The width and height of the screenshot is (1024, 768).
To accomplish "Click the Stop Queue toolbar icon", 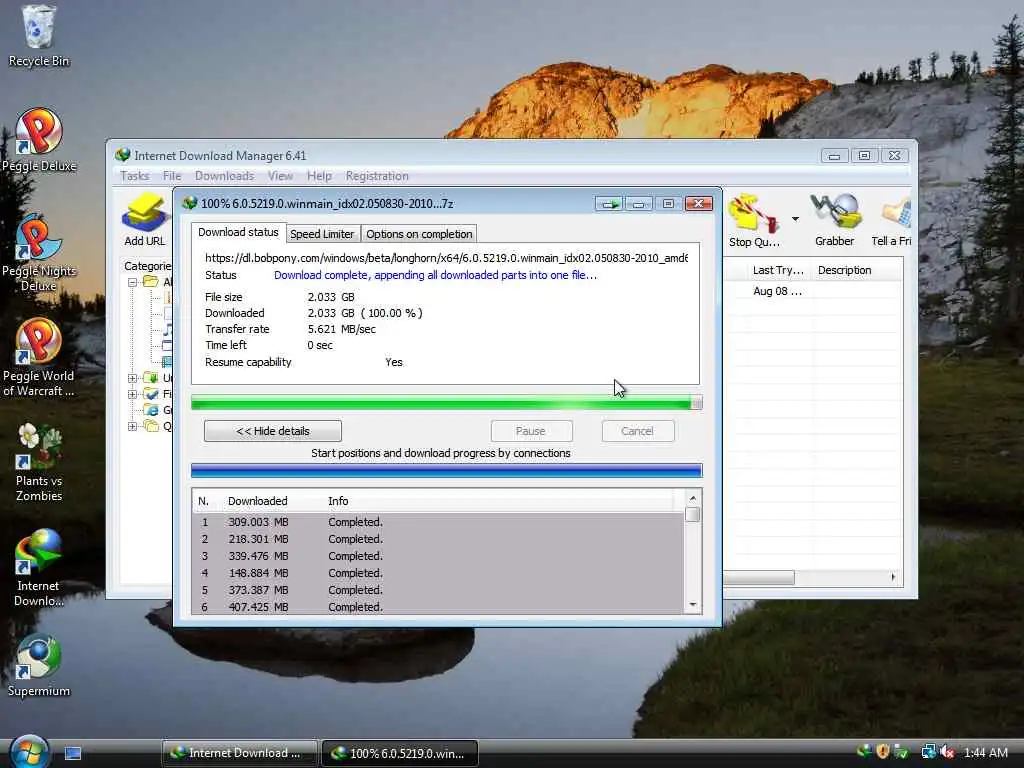I will pyautogui.click(x=754, y=220).
